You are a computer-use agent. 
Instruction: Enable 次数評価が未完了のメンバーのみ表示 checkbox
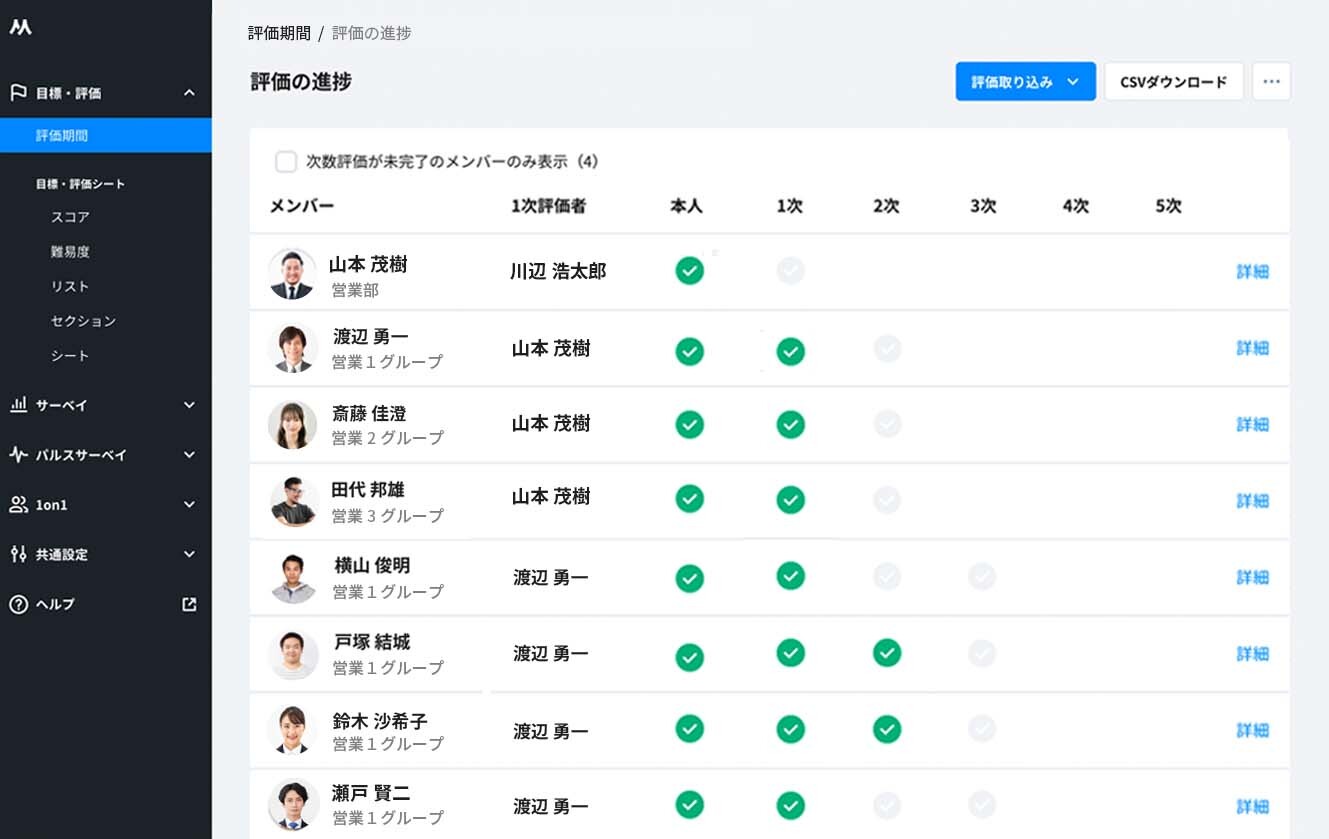(286, 162)
